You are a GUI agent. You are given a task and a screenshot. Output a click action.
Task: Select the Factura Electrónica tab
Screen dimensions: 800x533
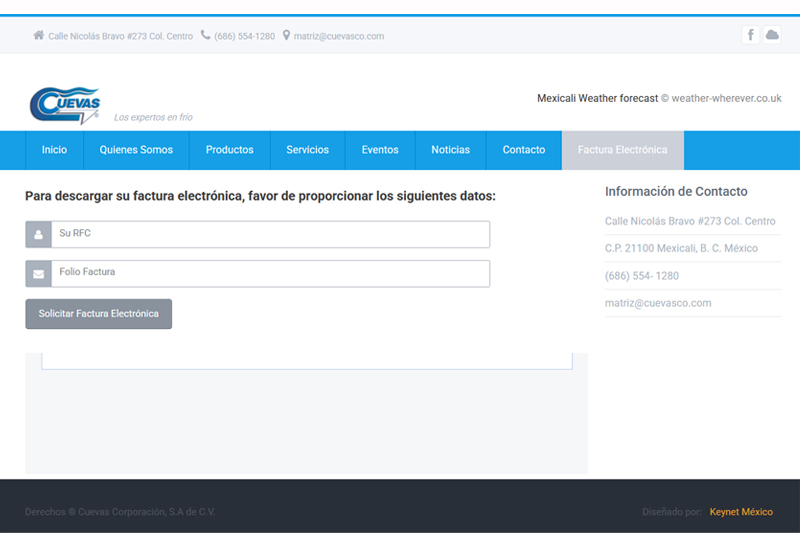pyautogui.click(x=622, y=150)
